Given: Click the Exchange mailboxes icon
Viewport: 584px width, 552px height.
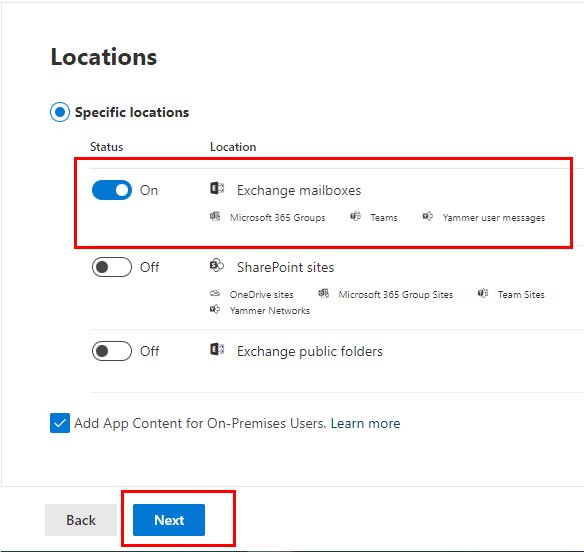Looking at the screenshot, I should coord(217,188).
